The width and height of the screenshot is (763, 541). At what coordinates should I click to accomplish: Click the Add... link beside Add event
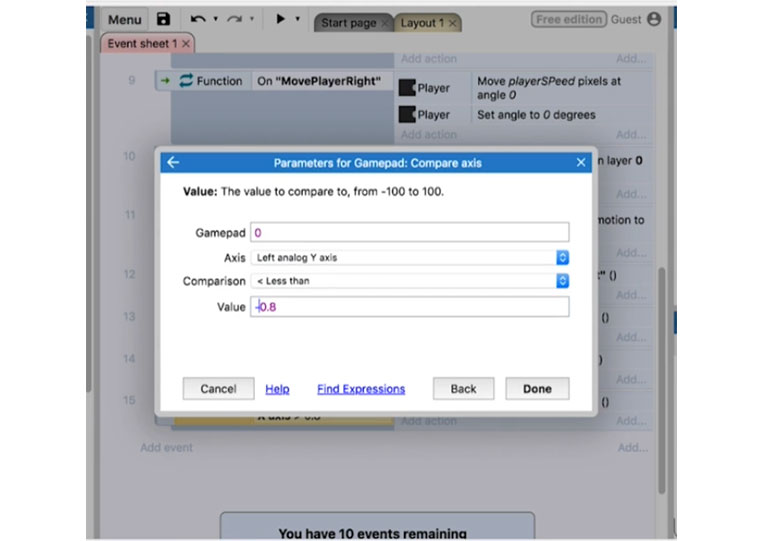pyautogui.click(x=633, y=447)
